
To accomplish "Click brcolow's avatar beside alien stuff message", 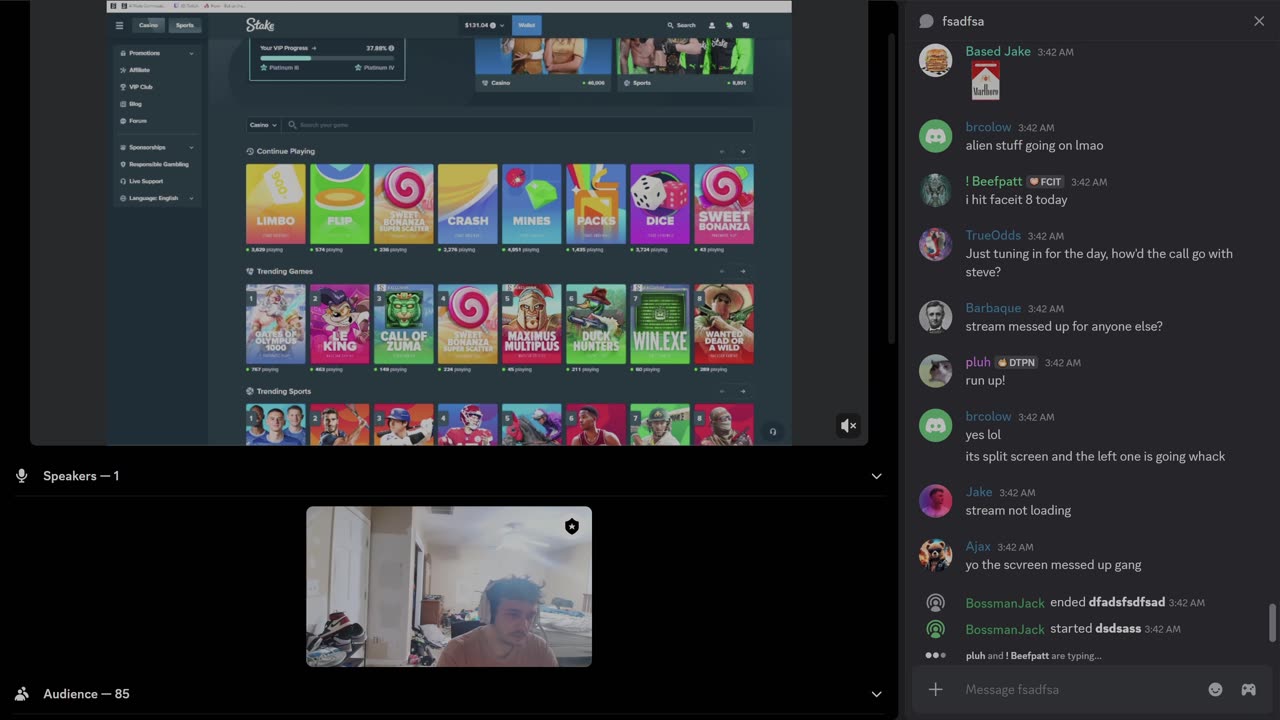I will (935, 137).
